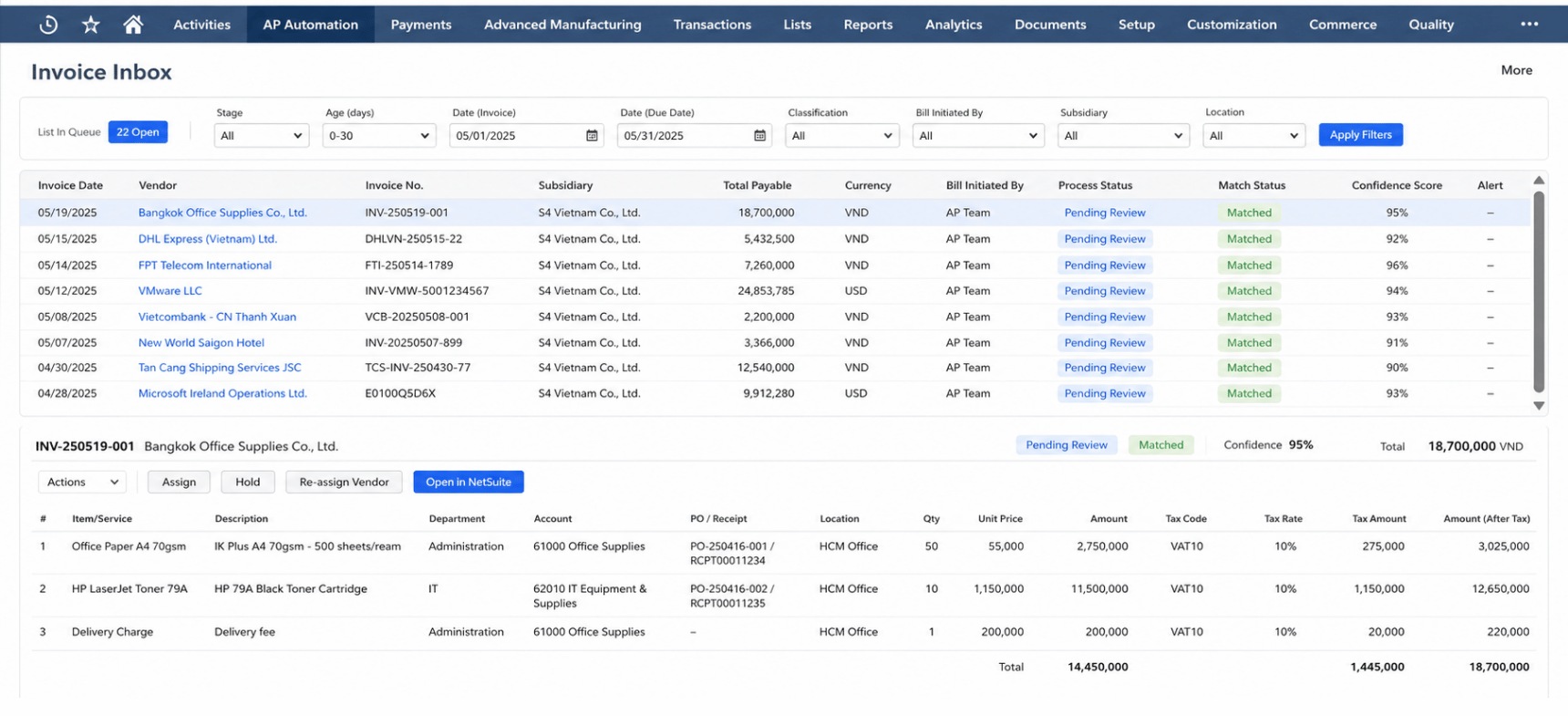Open Microsoft Ireland Operations Ltd. link

tap(222, 393)
